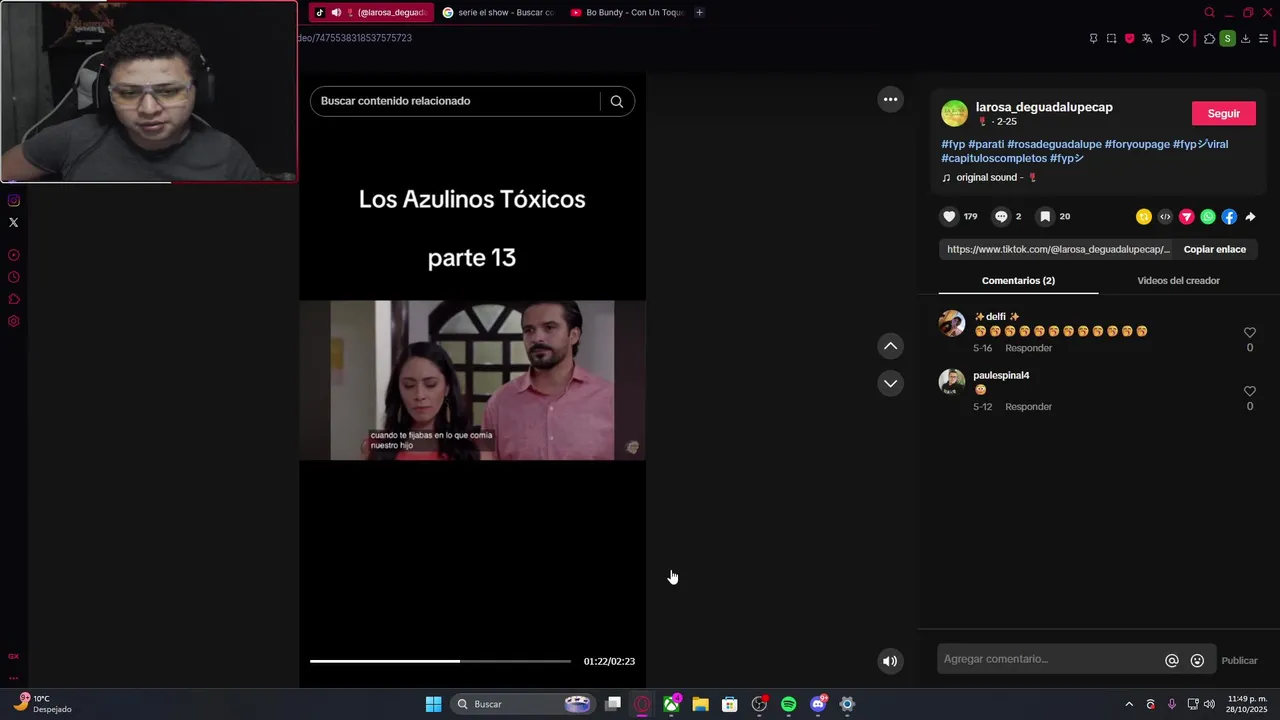Open Discord from the taskbar
The height and width of the screenshot is (720, 1280).
point(818,704)
